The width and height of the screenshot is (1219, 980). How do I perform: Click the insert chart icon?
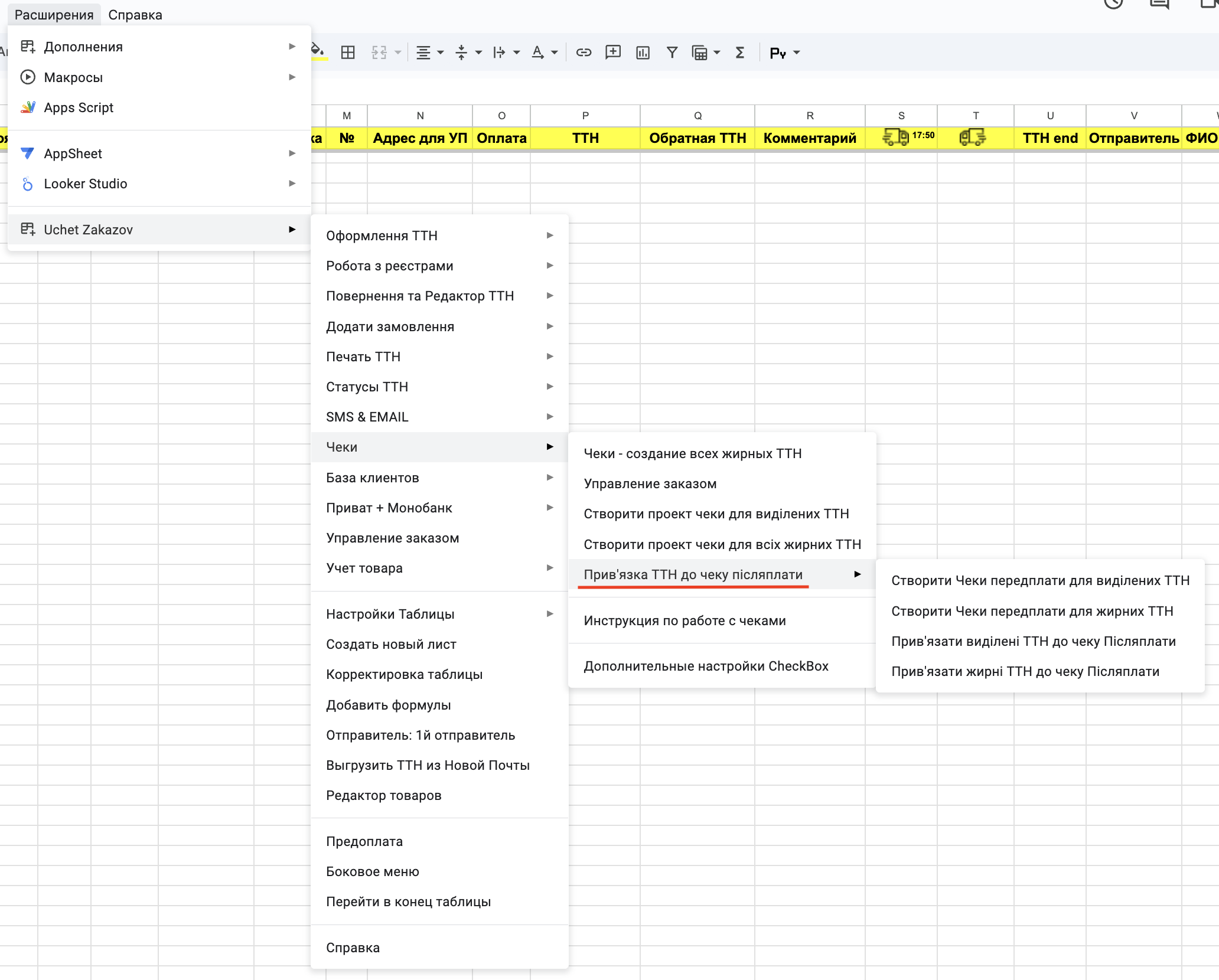click(643, 53)
